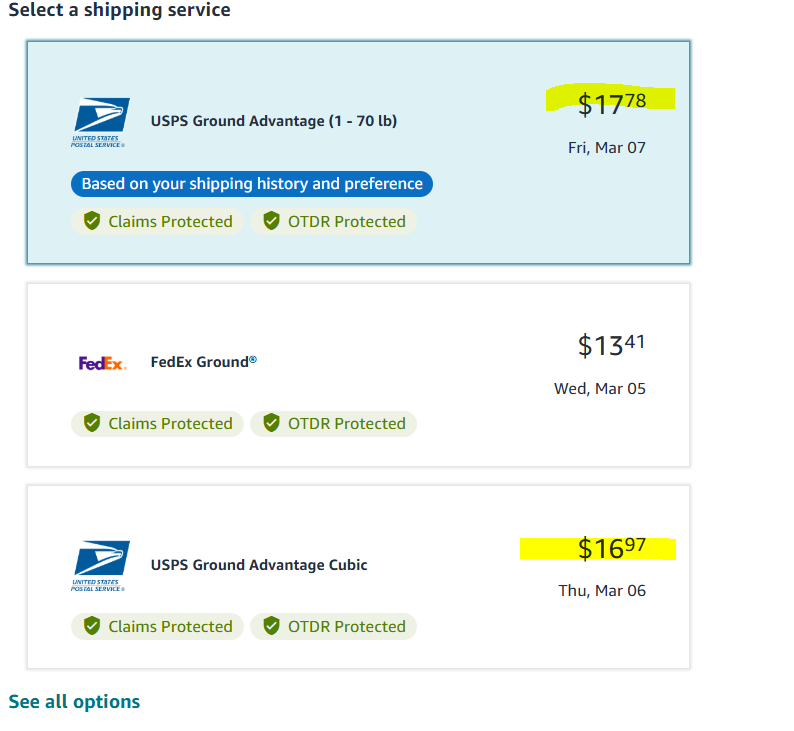794x731 pixels.
Task: Click the USPS logo on Ground Advantage Cubic
Action: [x=100, y=566]
